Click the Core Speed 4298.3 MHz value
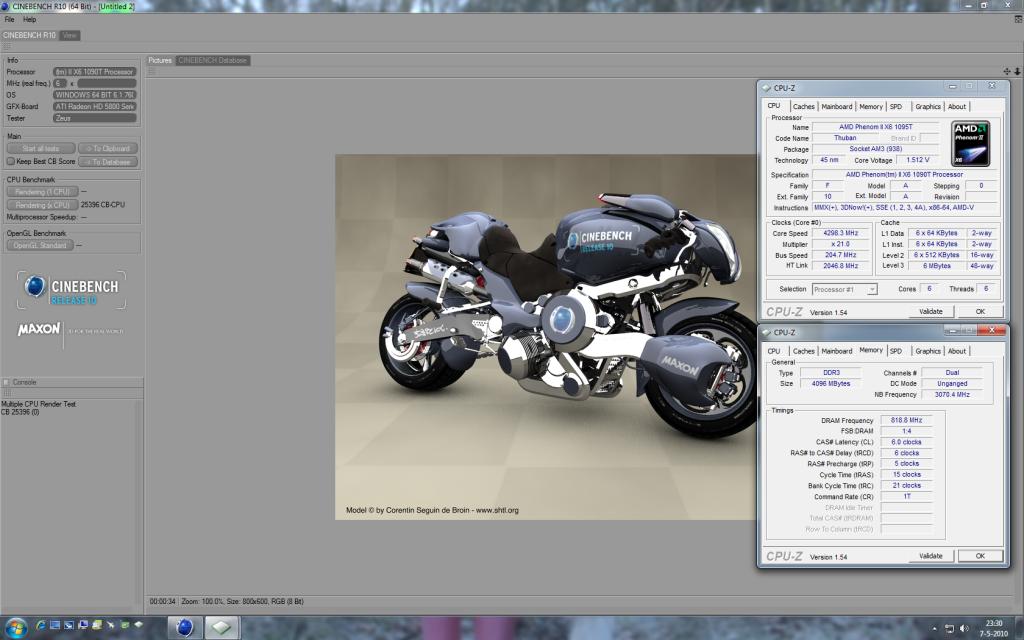Viewport: 1024px width, 640px height. pos(841,233)
